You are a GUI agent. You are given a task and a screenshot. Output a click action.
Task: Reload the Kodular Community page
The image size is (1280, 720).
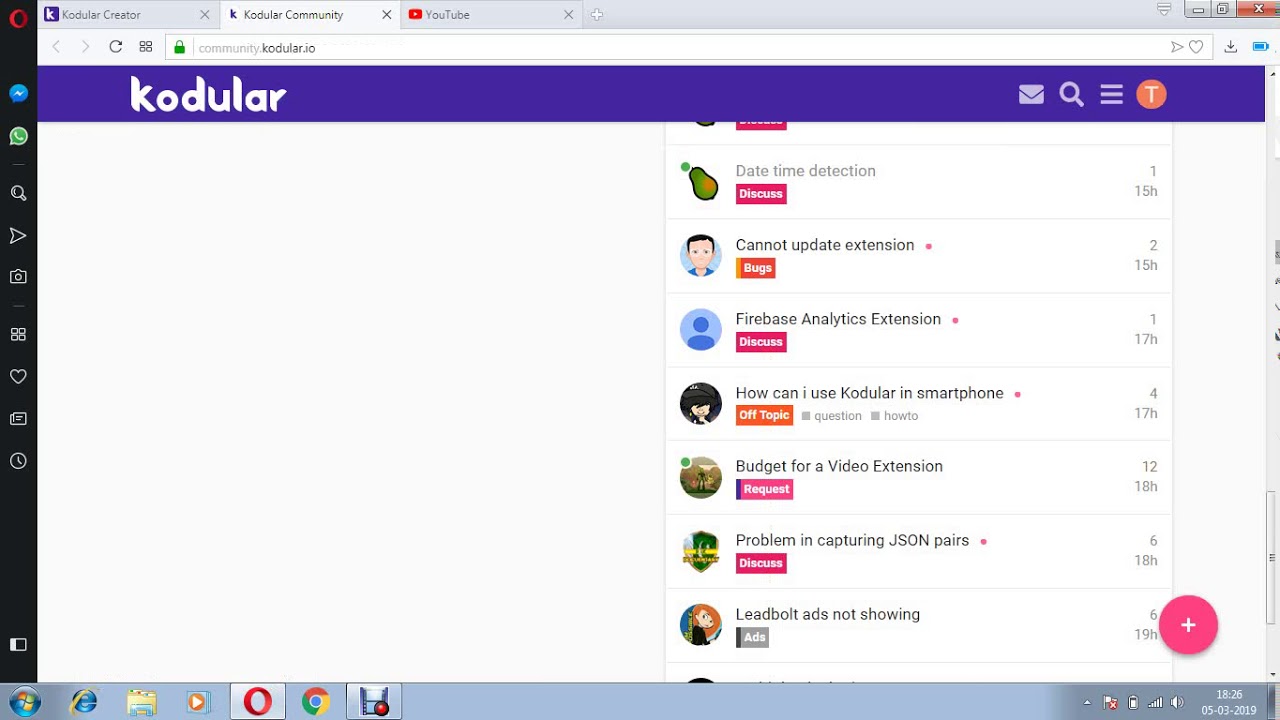click(x=116, y=47)
